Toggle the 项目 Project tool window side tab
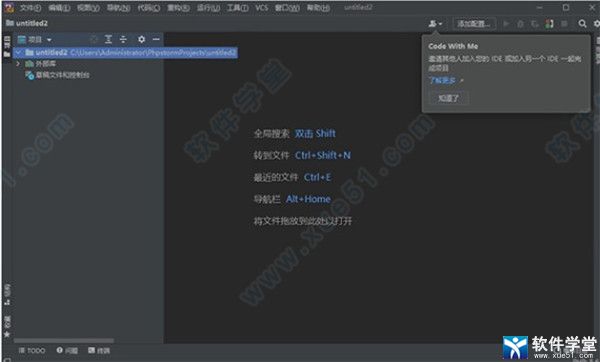The image size is (600, 362). point(7,46)
